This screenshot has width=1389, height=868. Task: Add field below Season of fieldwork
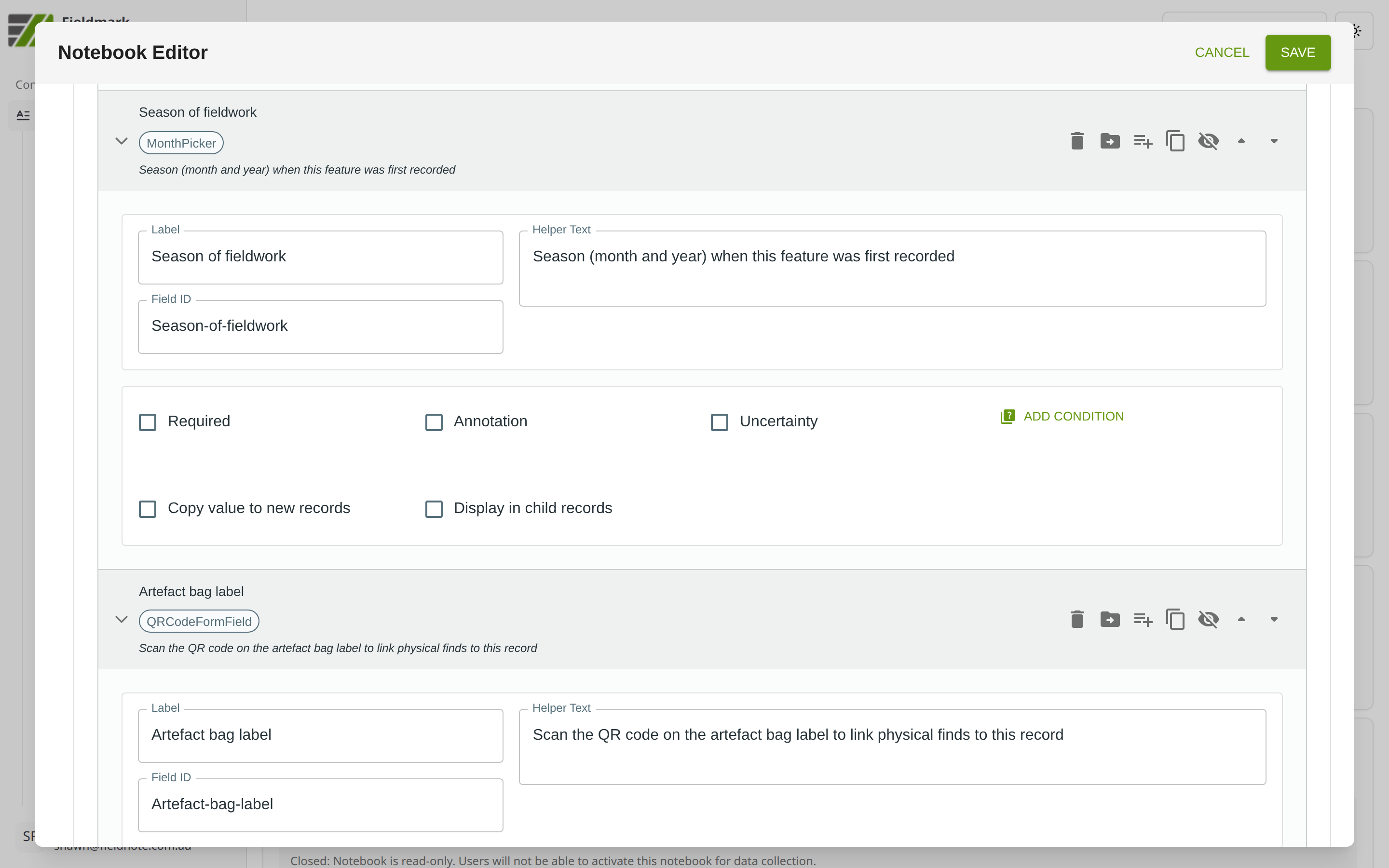1142,141
